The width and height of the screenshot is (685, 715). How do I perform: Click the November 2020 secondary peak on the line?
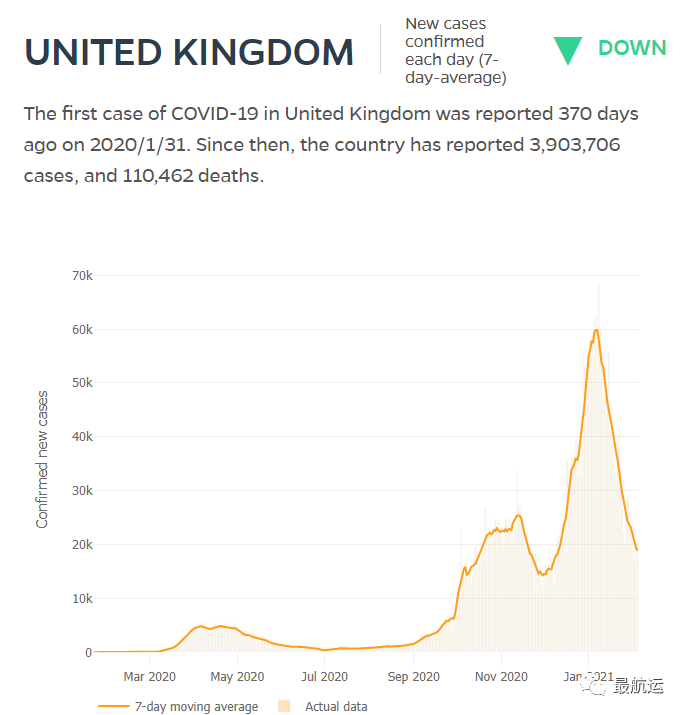[518, 515]
